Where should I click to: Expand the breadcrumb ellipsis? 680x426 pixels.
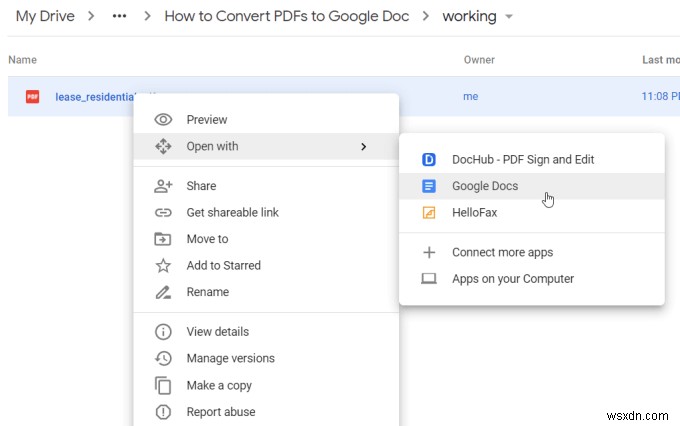coord(119,16)
